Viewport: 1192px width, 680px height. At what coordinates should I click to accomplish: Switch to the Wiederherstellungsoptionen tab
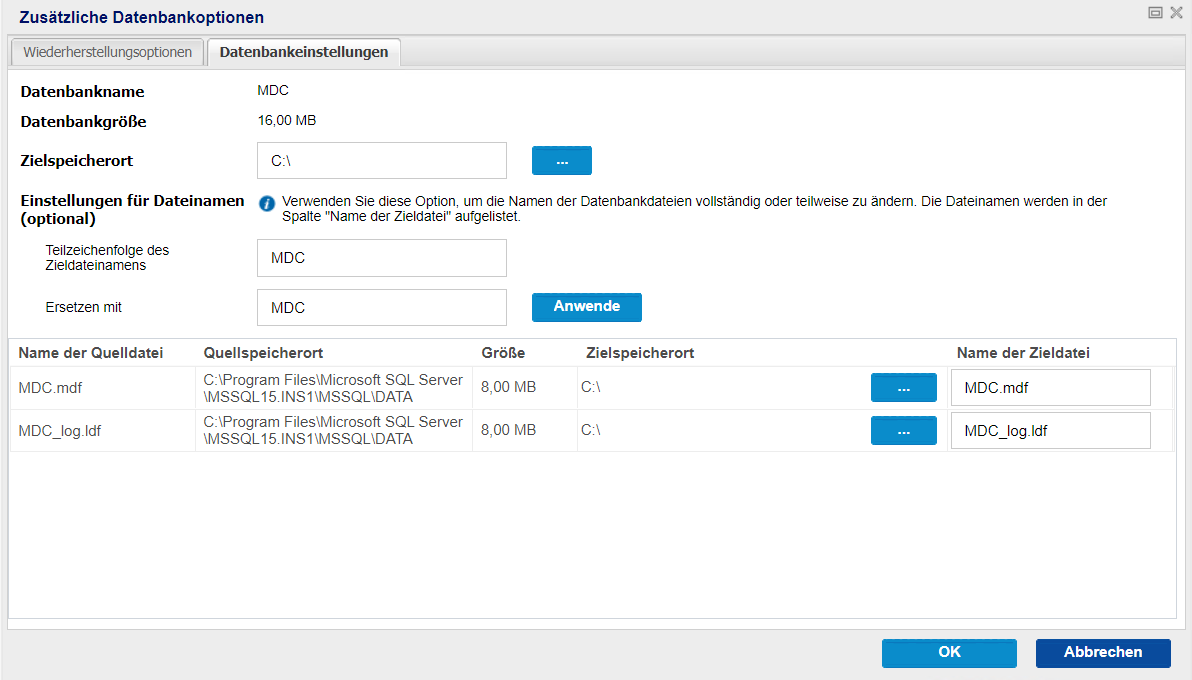point(107,52)
